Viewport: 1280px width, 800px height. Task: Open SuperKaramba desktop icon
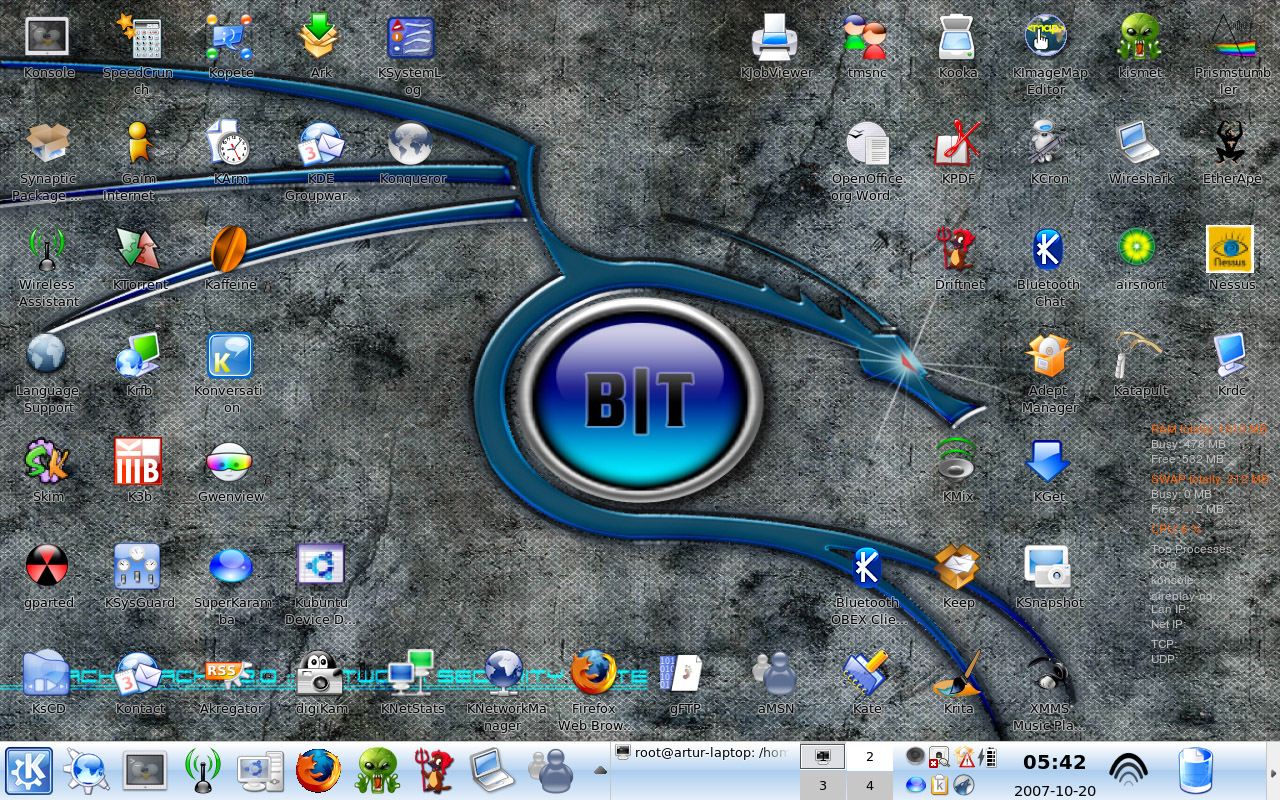(230, 566)
